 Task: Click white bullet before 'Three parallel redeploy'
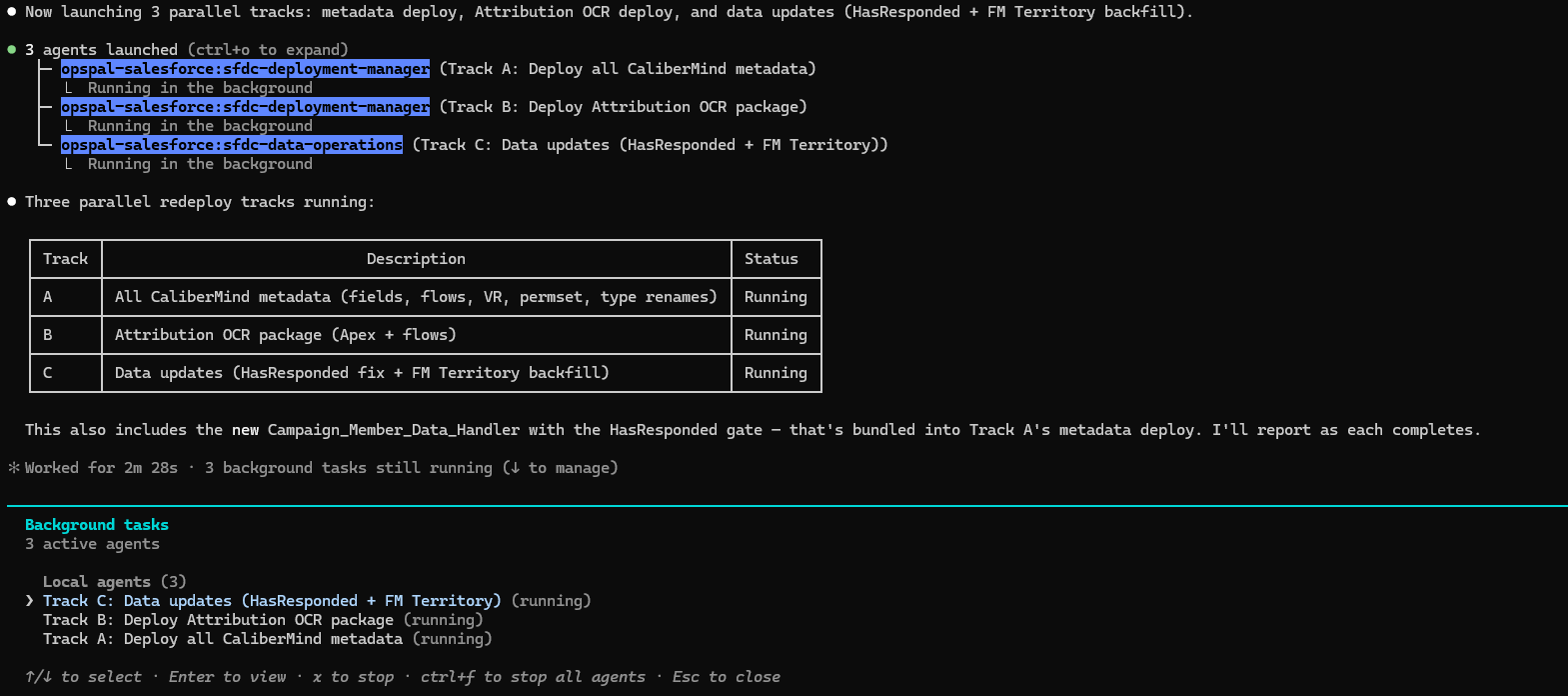coord(12,202)
